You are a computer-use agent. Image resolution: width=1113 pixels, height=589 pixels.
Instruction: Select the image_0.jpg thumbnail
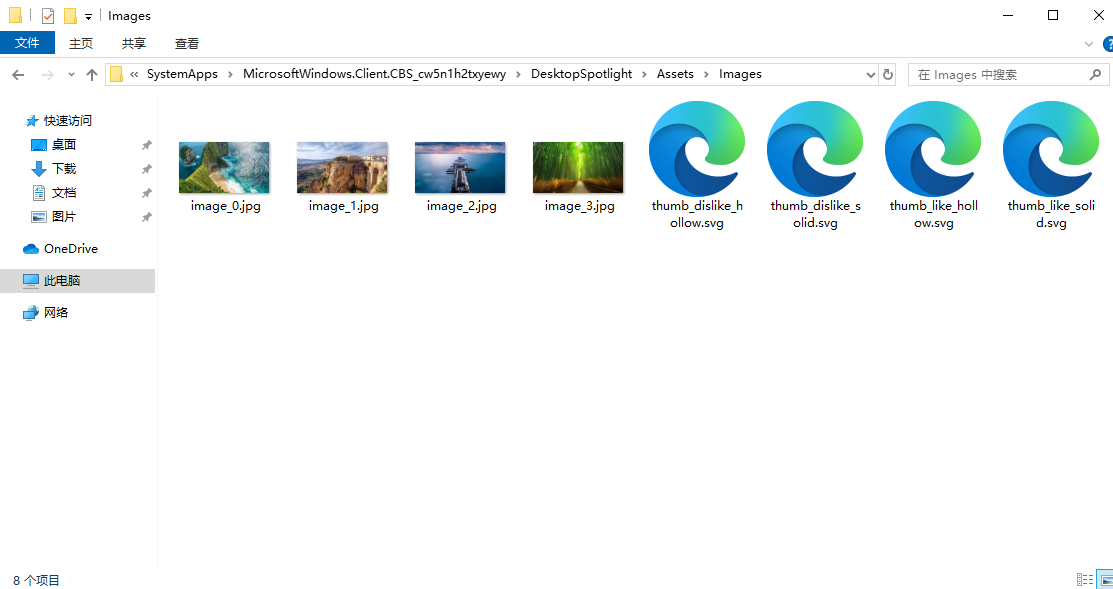[224, 167]
